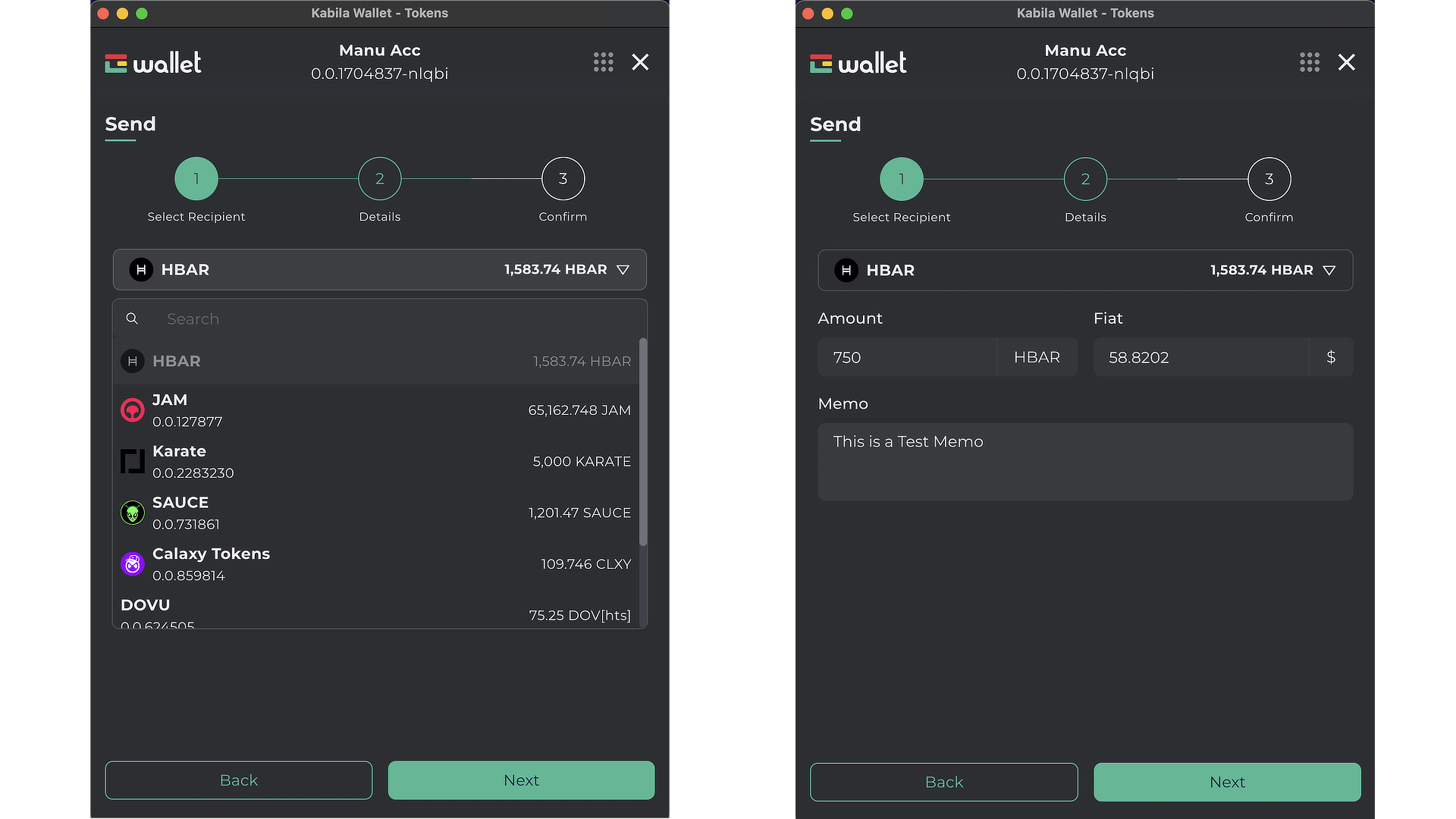Click the Calaxy Tokens purple icon
The height and width of the screenshot is (819, 1456).
[x=133, y=563]
